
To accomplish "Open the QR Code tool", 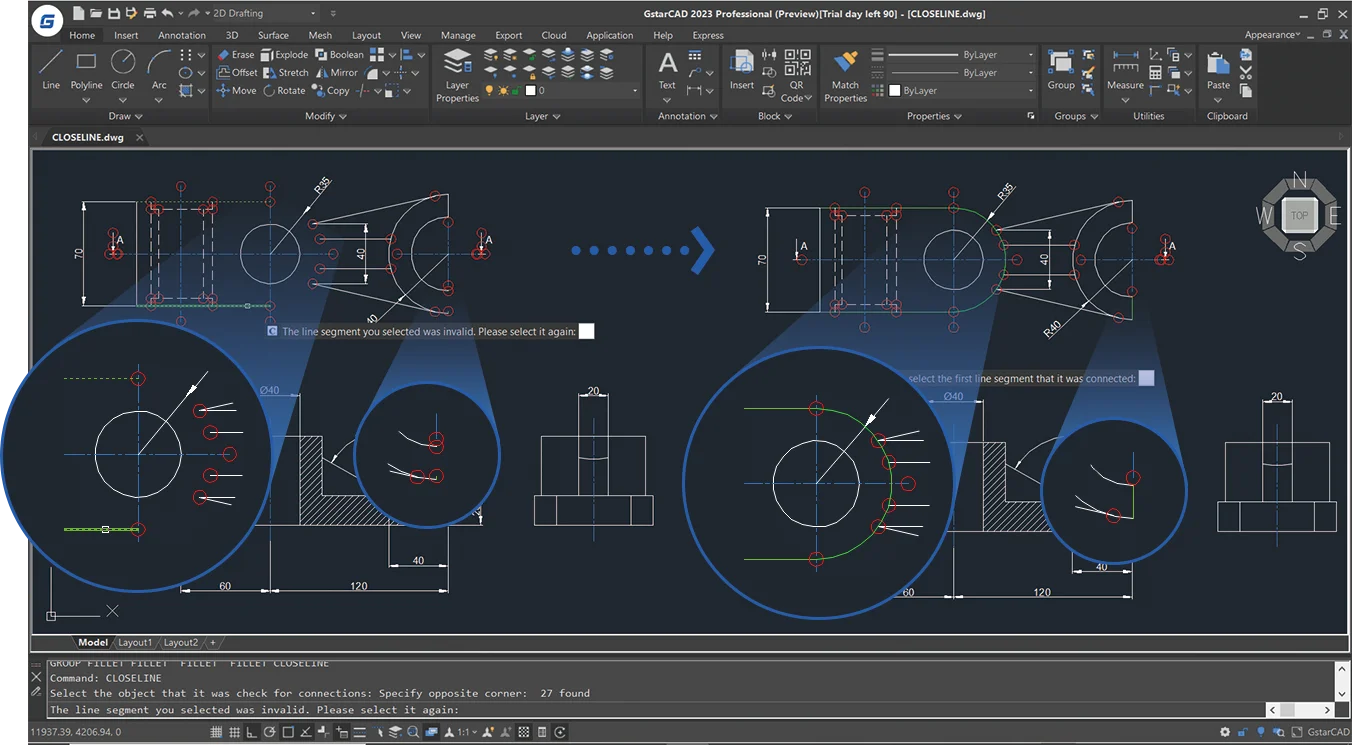I will coord(797,75).
